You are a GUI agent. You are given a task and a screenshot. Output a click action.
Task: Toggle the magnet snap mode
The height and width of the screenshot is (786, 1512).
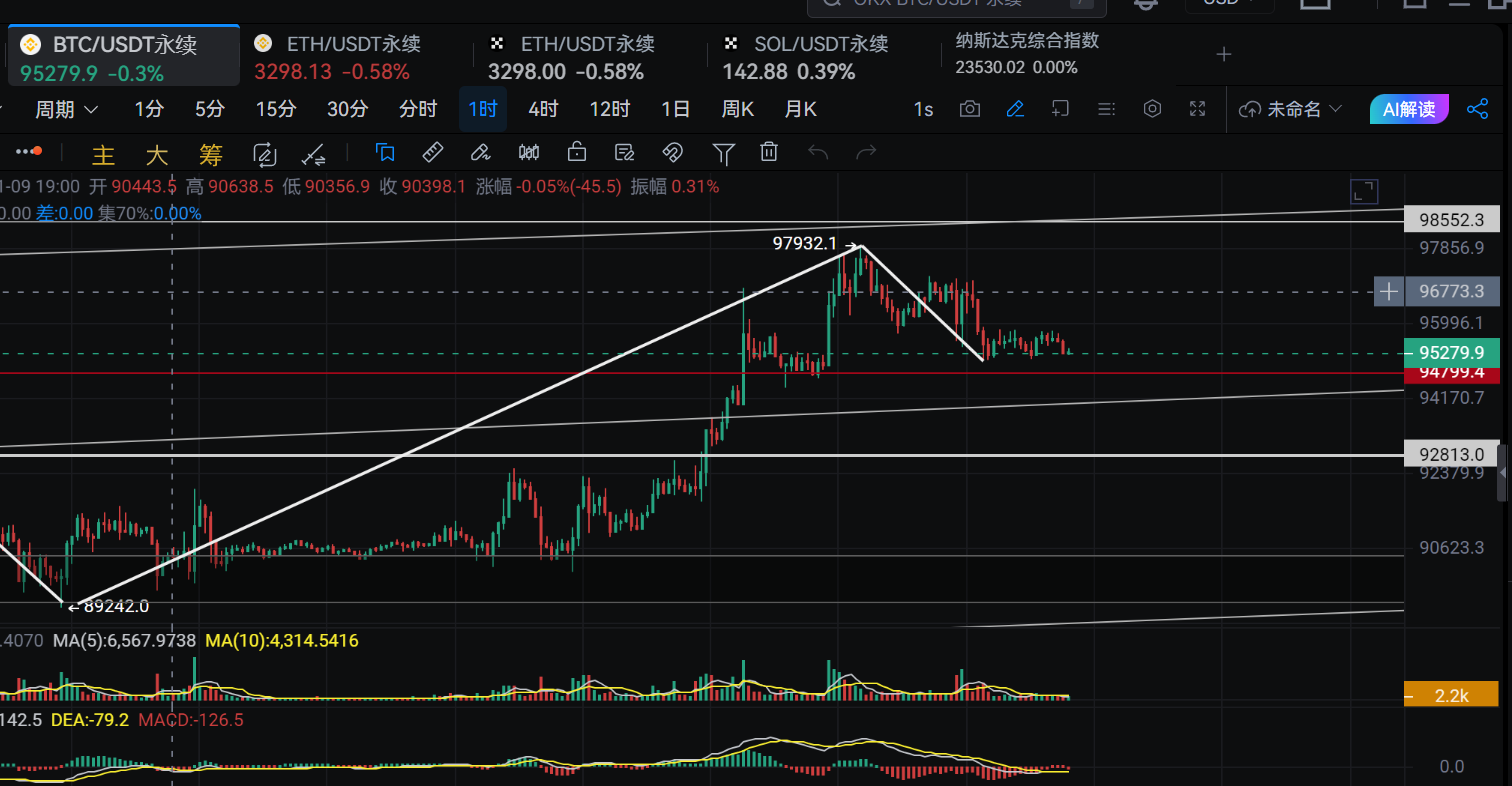(672, 152)
